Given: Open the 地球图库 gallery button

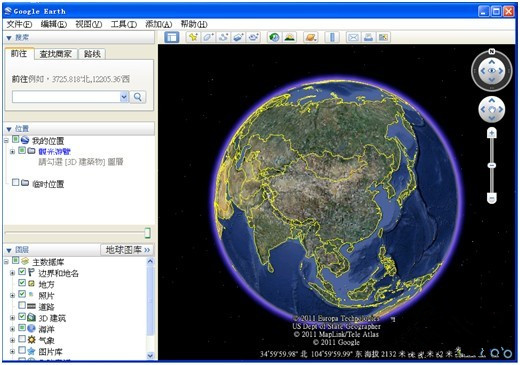Looking at the screenshot, I should tap(127, 250).
